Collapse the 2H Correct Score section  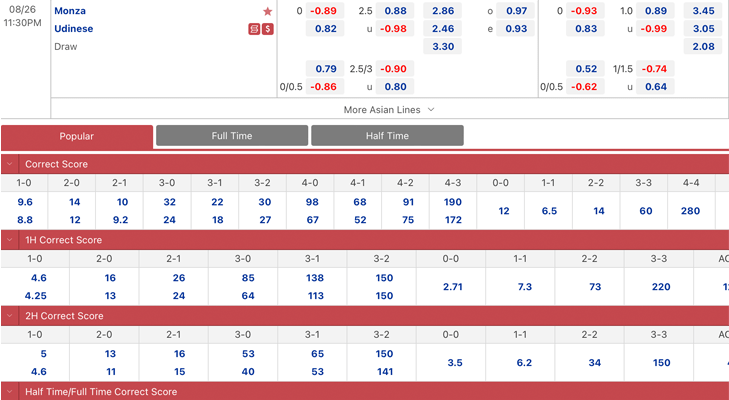click(x=10, y=316)
